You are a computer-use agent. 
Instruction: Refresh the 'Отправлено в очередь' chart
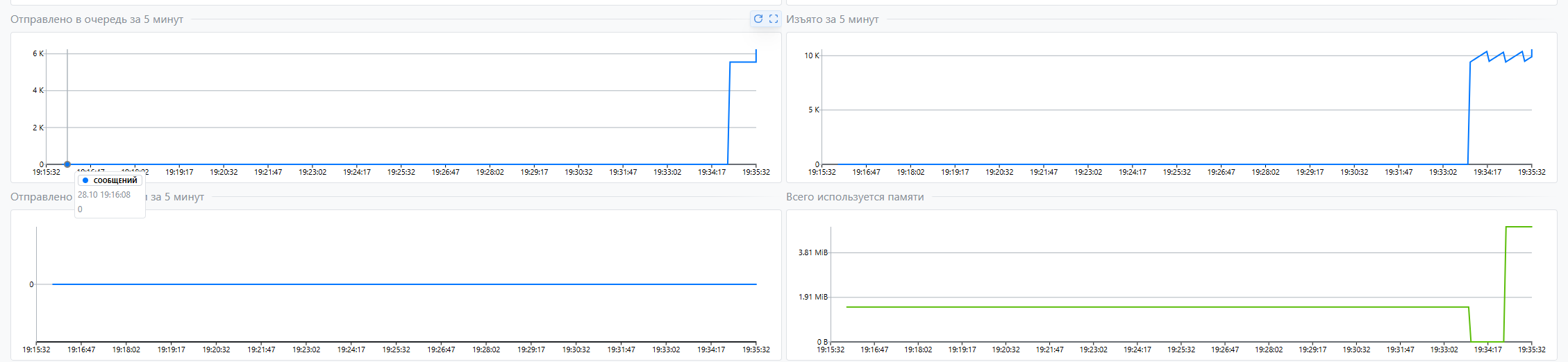click(758, 19)
